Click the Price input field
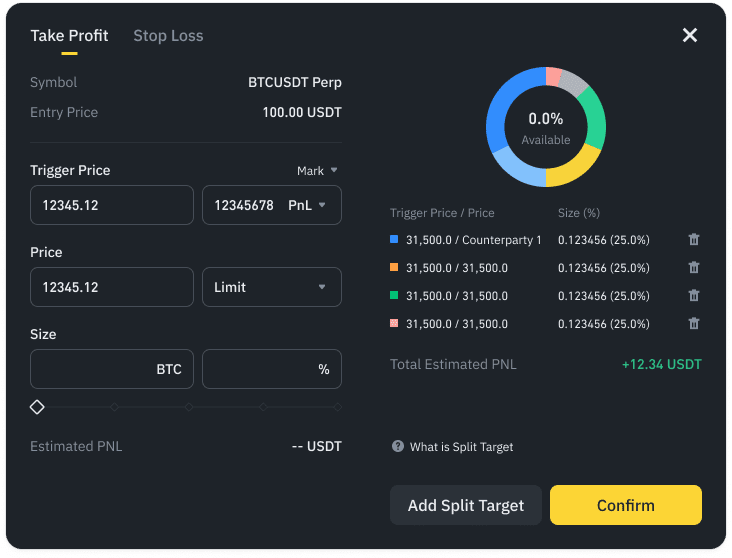 (112, 287)
